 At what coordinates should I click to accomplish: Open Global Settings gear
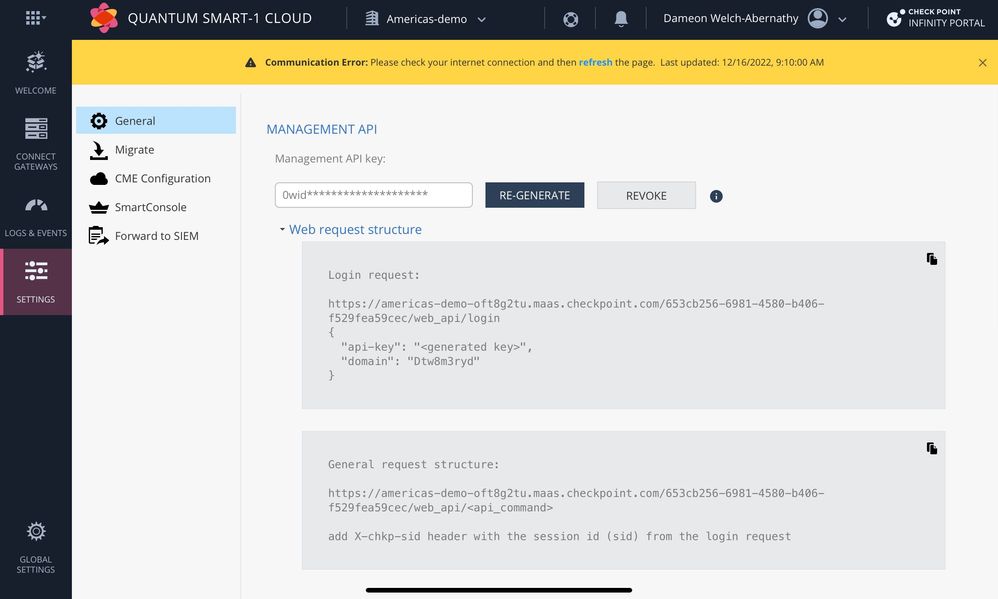[x=36, y=547]
